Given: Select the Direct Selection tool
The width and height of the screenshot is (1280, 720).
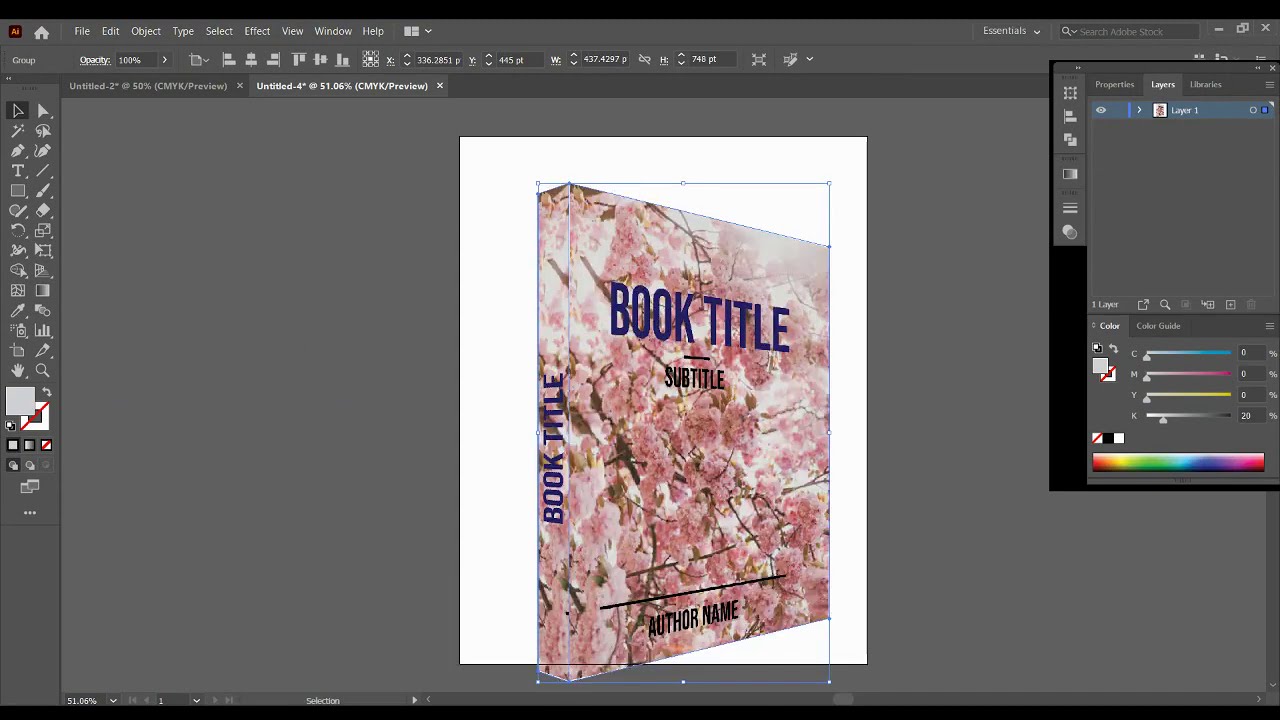Looking at the screenshot, I should pyautogui.click(x=43, y=111).
